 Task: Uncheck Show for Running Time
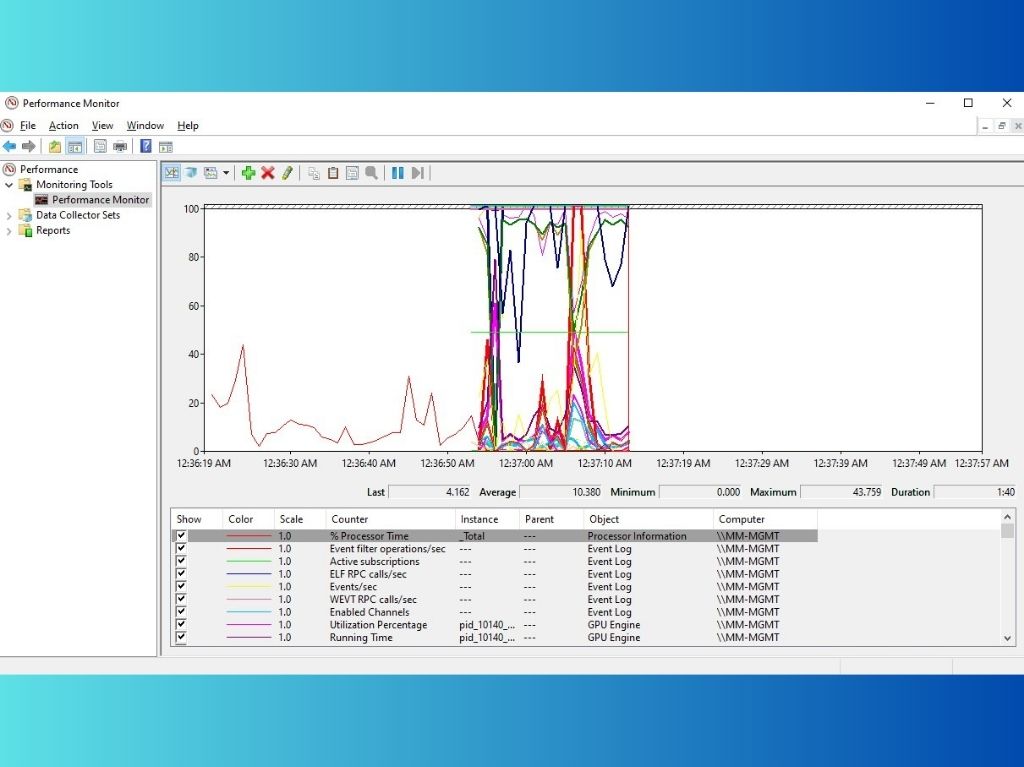coord(181,637)
